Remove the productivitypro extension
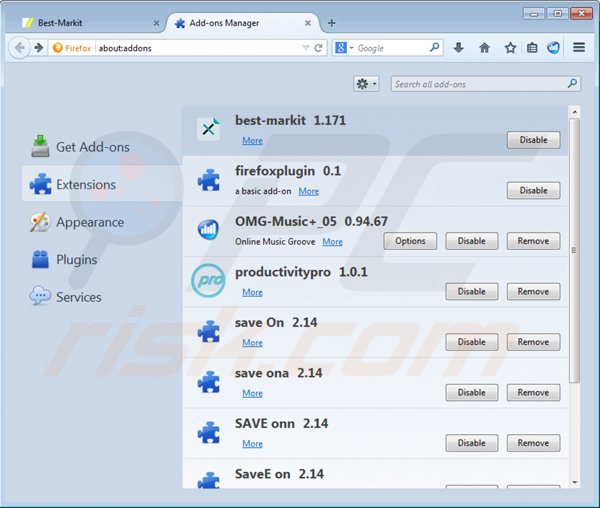 pyautogui.click(x=533, y=291)
